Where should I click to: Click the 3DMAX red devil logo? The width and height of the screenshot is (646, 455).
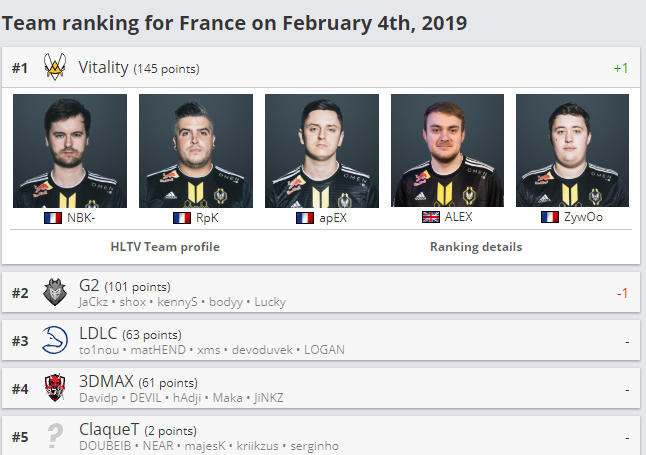pyautogui.click(x=55, y=388)
